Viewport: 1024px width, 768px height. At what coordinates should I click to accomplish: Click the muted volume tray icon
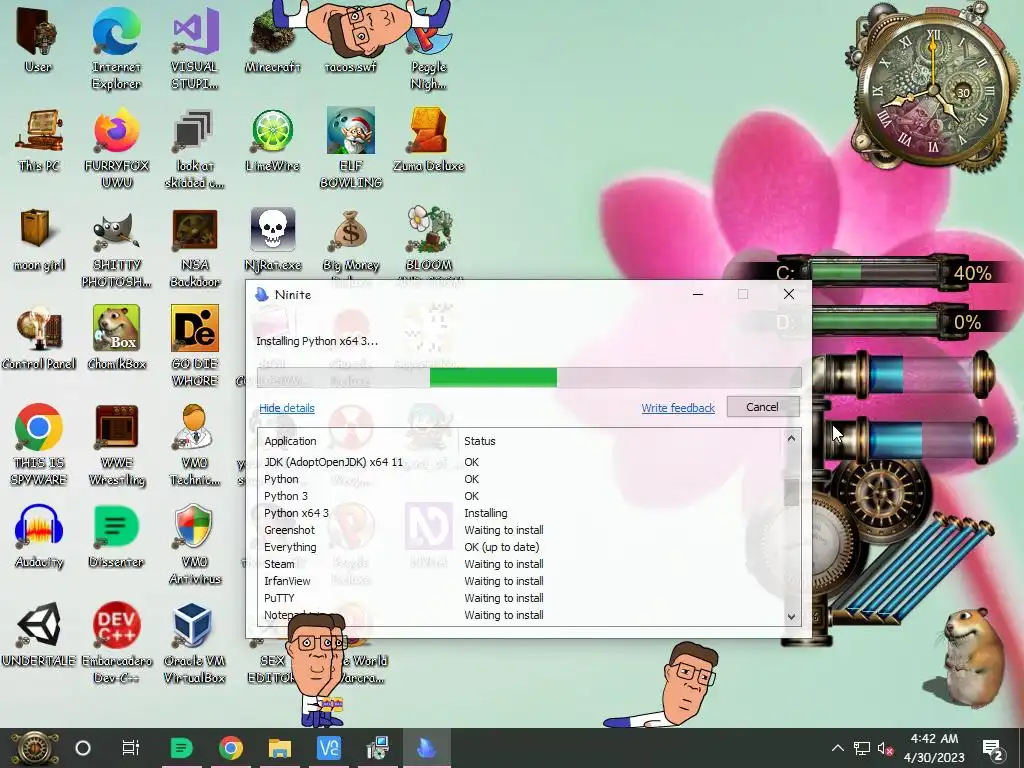pos(886,748)
